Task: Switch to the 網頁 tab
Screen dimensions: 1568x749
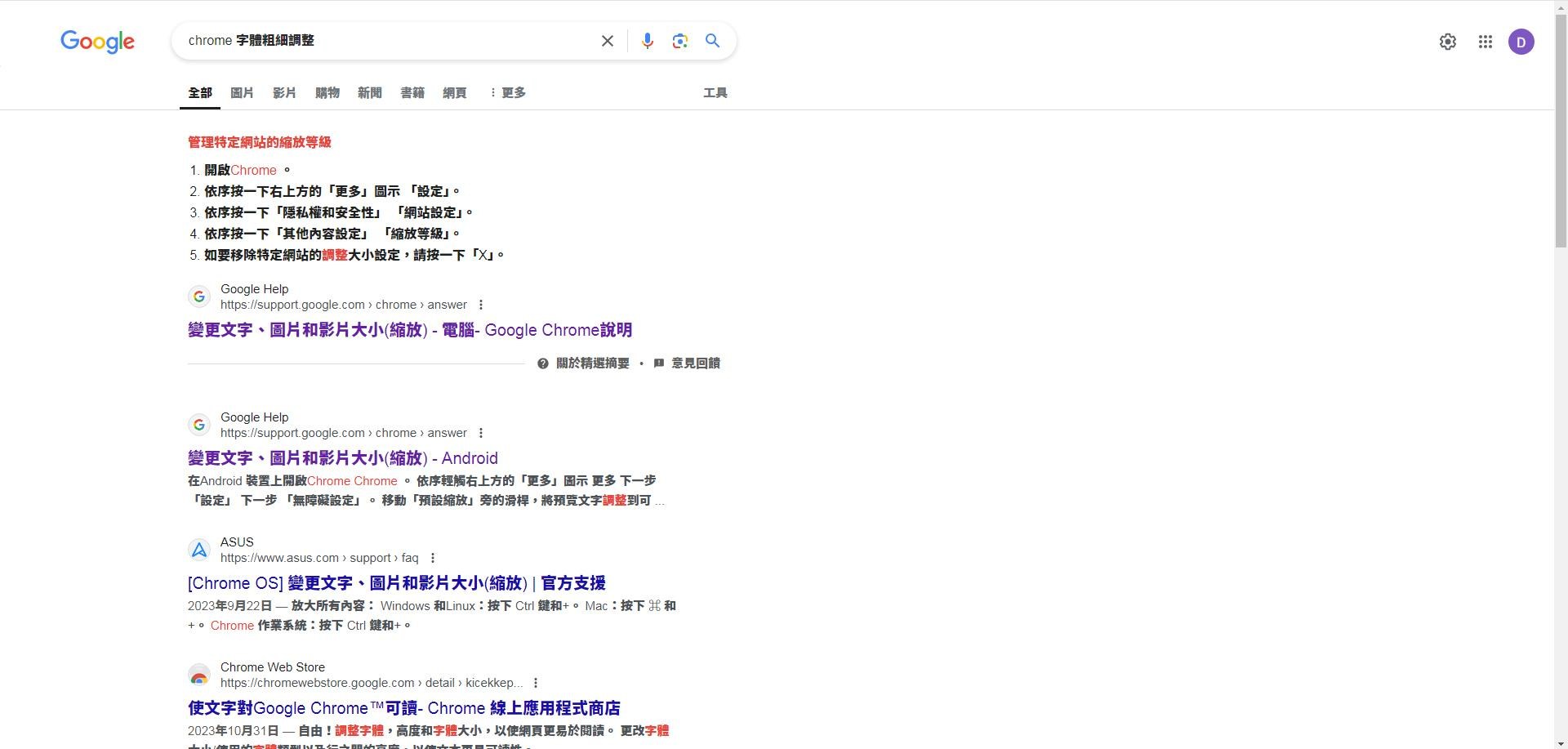Action: point(455,93)
